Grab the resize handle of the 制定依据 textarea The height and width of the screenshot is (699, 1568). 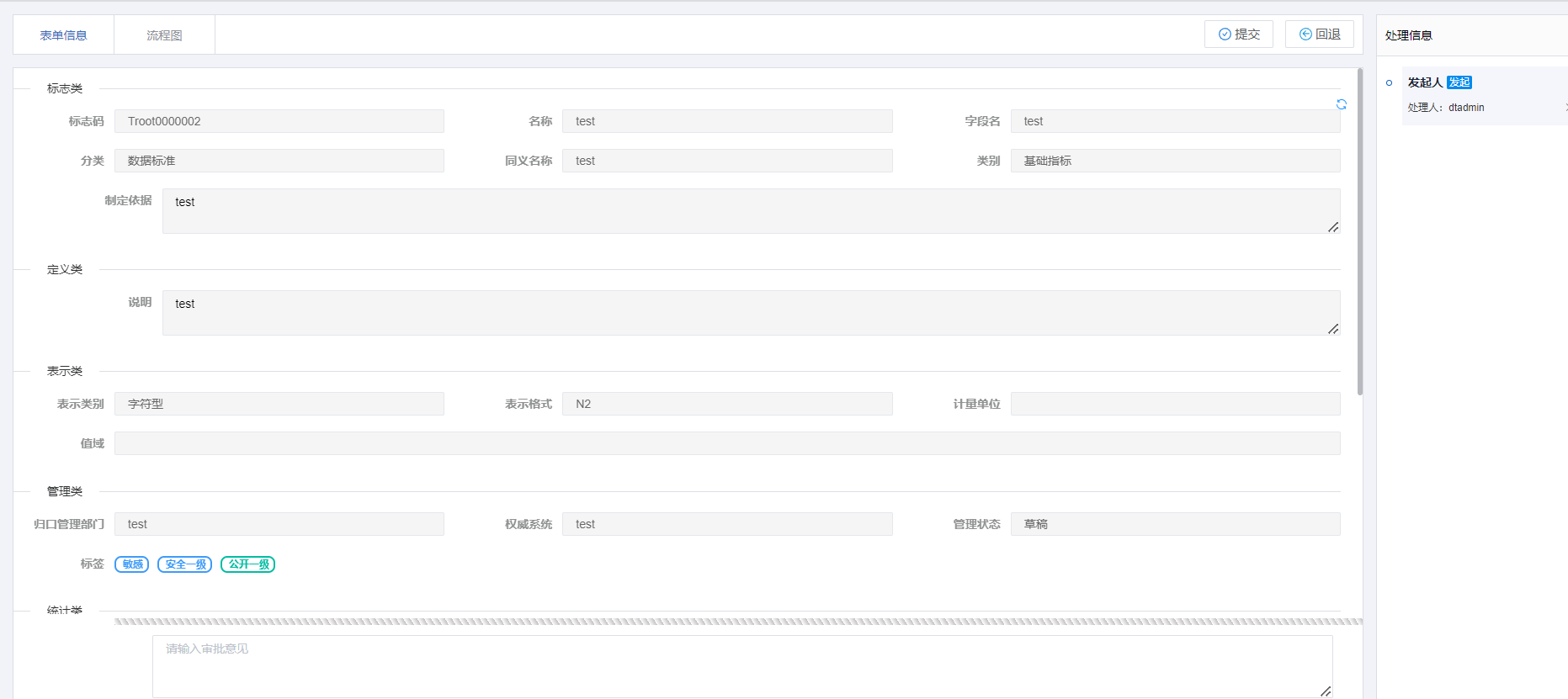[1332, 227]
